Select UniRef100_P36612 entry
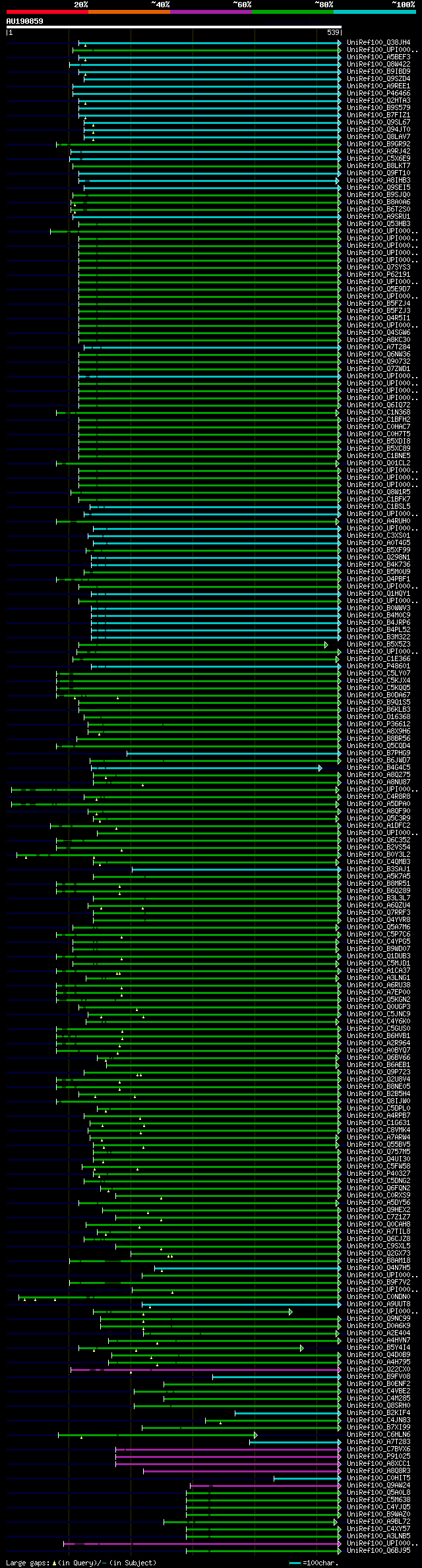Image resolution: width=422 pixels, height=1568 pixels. 378,724
